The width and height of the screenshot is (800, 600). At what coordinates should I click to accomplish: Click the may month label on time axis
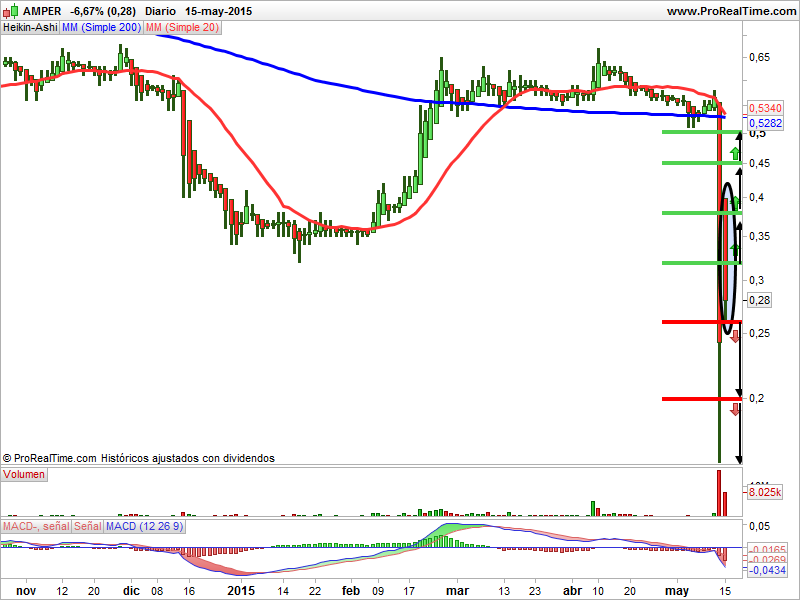point(678,591)
